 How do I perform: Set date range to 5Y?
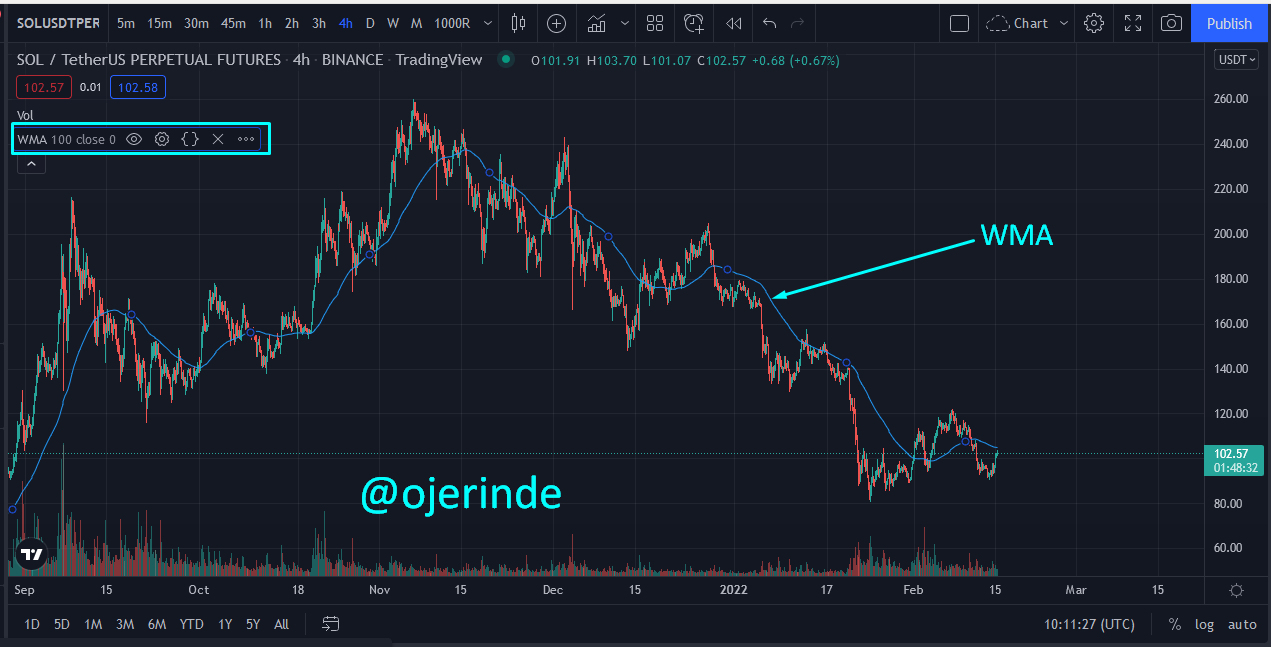pos(253,624)
